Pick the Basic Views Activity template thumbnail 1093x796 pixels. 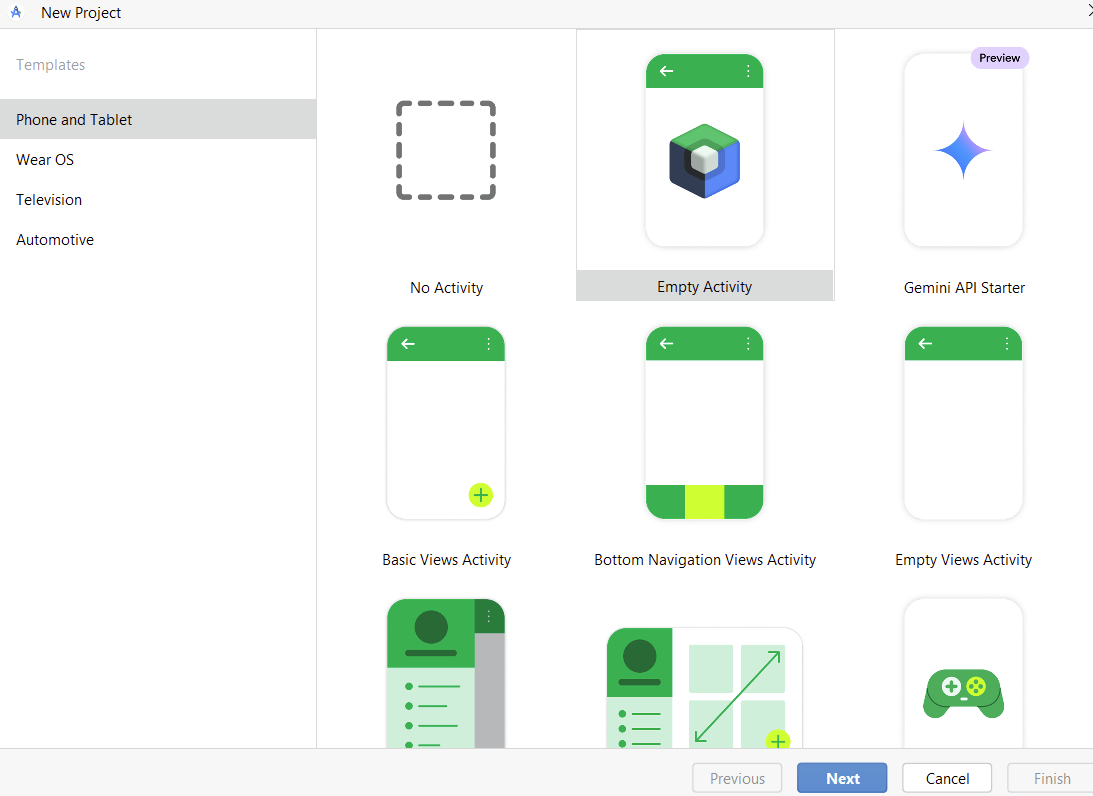[446, 423]
